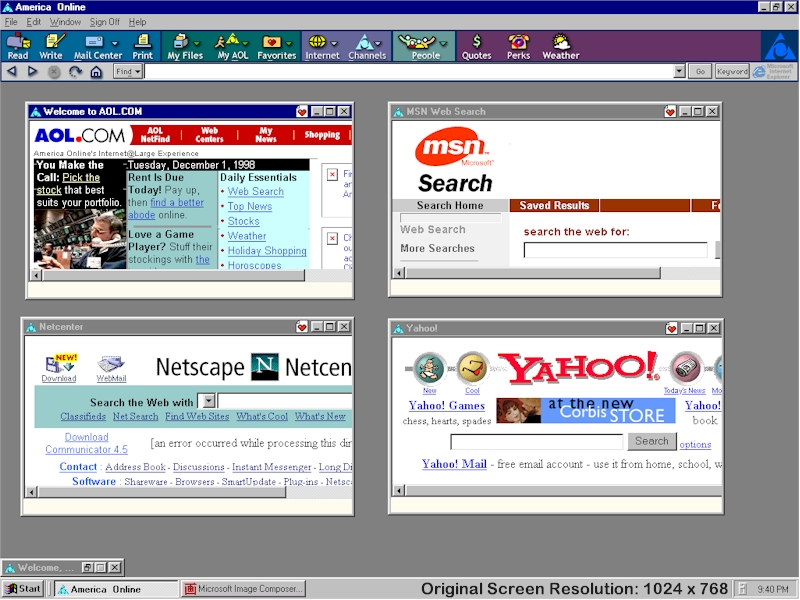Click the Windows Start button
The width and height of the screenshot is (800, 600).
point(23,589)
